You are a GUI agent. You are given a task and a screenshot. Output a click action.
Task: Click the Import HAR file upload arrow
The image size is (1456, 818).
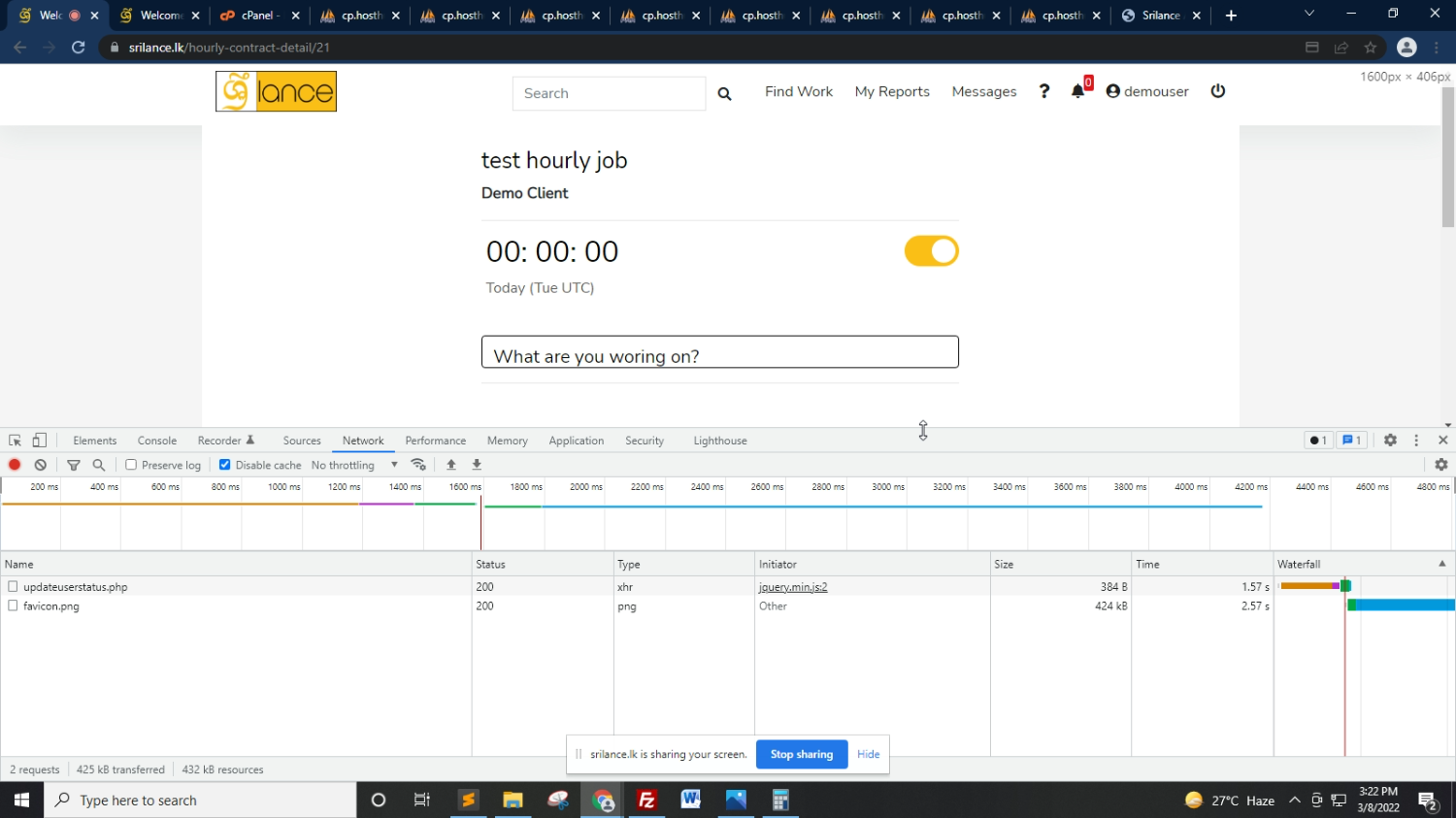[x=451, y=465]
